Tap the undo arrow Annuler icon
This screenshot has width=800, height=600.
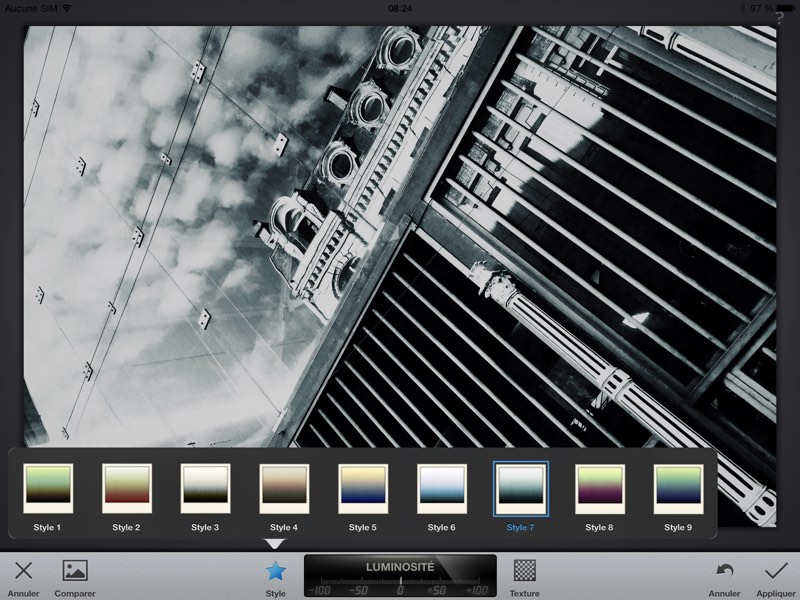[x=724, y=570]
